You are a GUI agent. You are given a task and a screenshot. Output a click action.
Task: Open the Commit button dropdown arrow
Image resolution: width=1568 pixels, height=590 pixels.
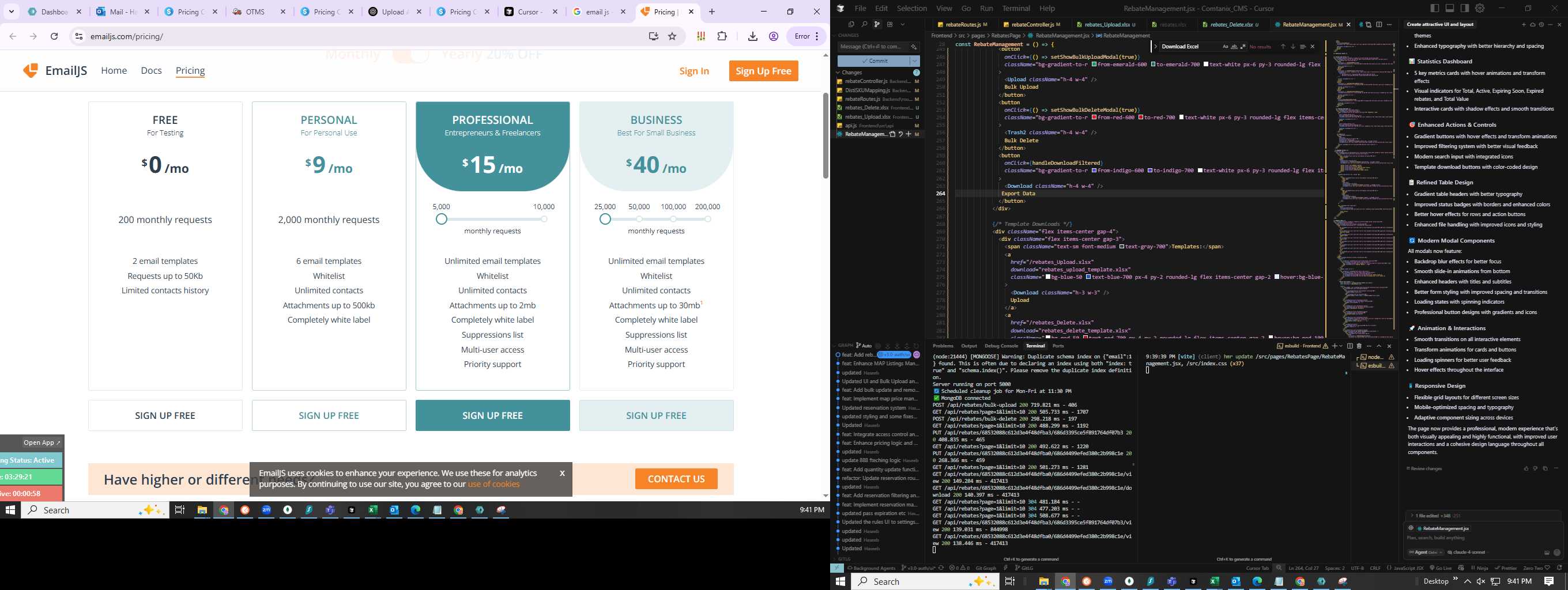point(915,61)
